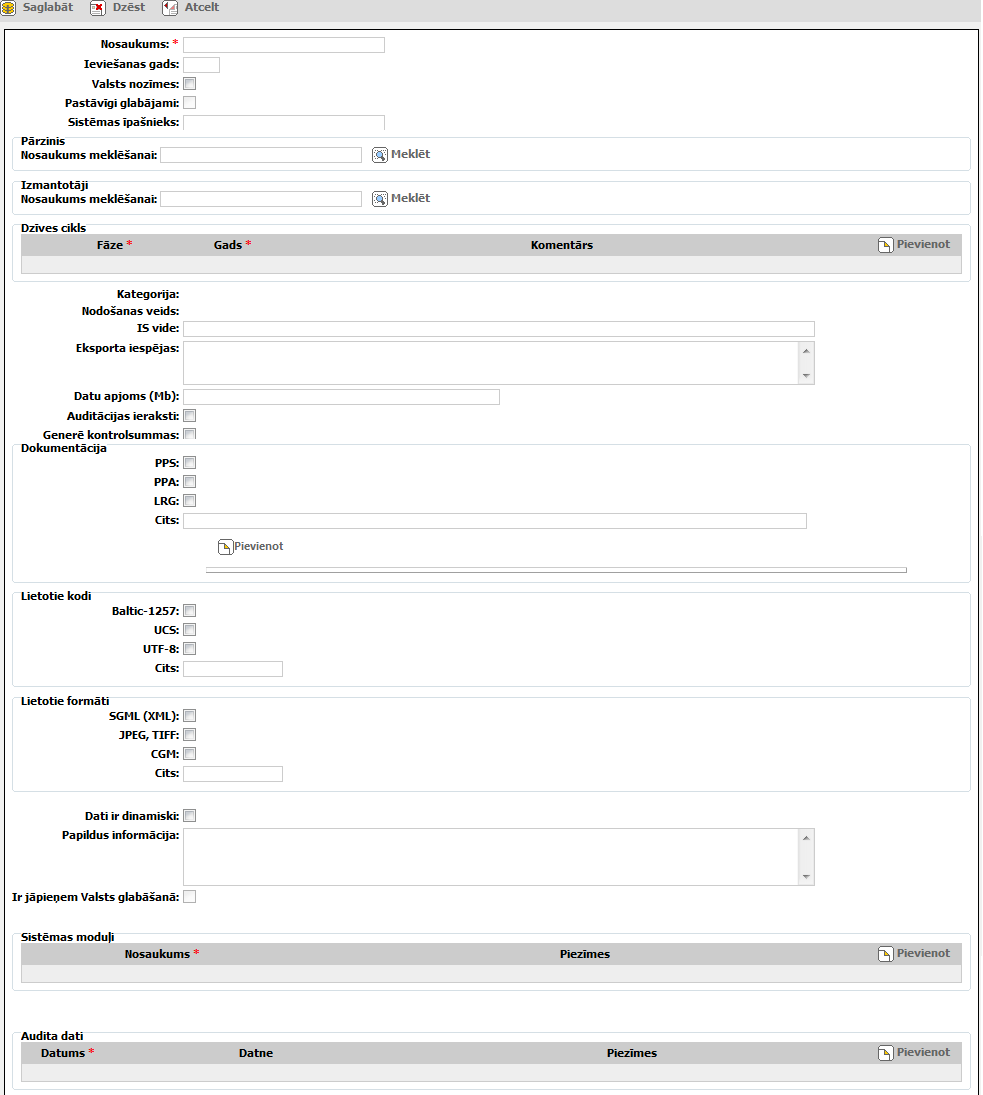The width and height of the screenshot is (983, 1095).
Task: Toggle the Auditācijas ieraksti checkbox
Action: [190, 416]
